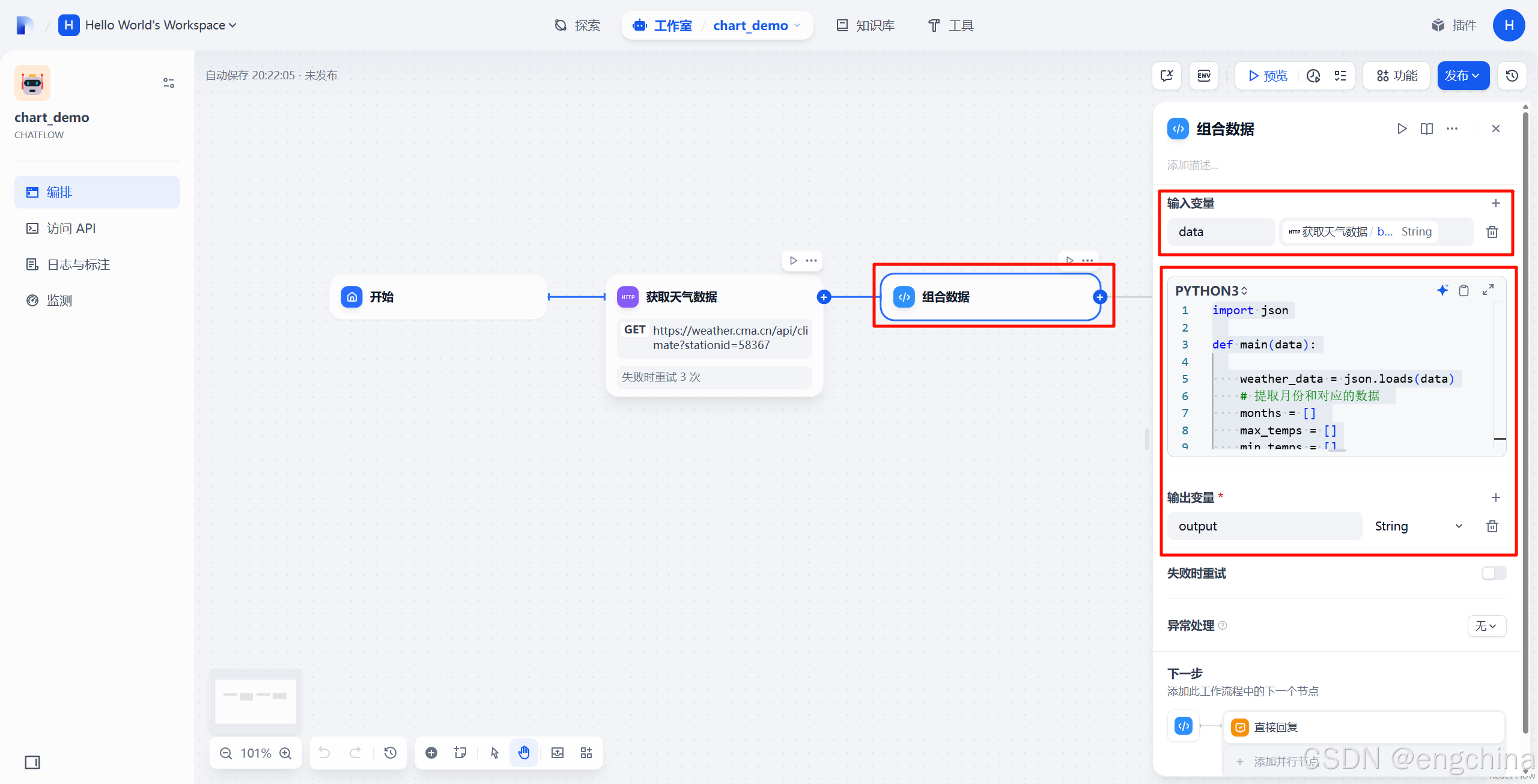Add a new input variable
Screen dimensions: 1538x784
coord(1496,203)
